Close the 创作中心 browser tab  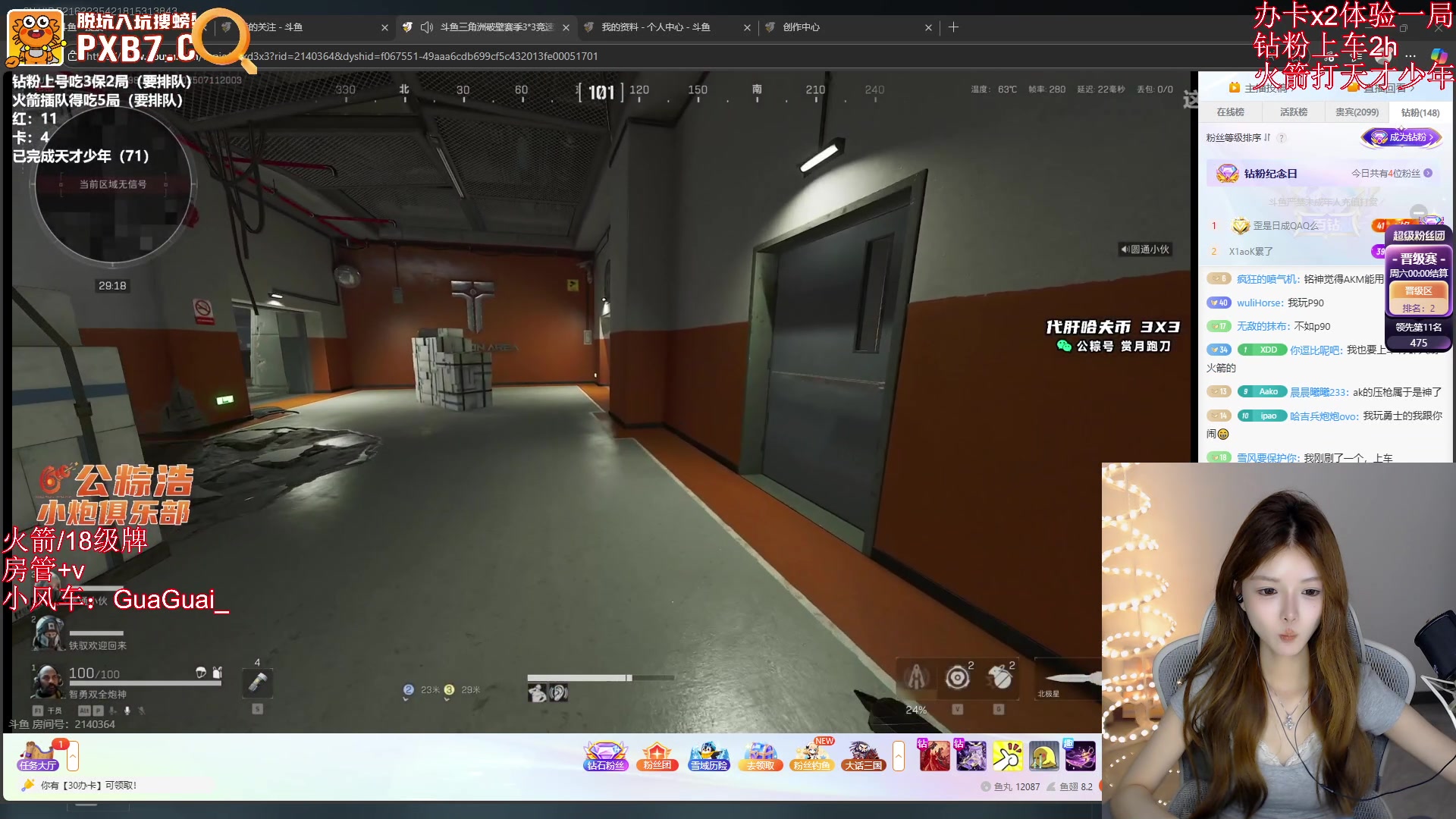(x=928, y=27)
